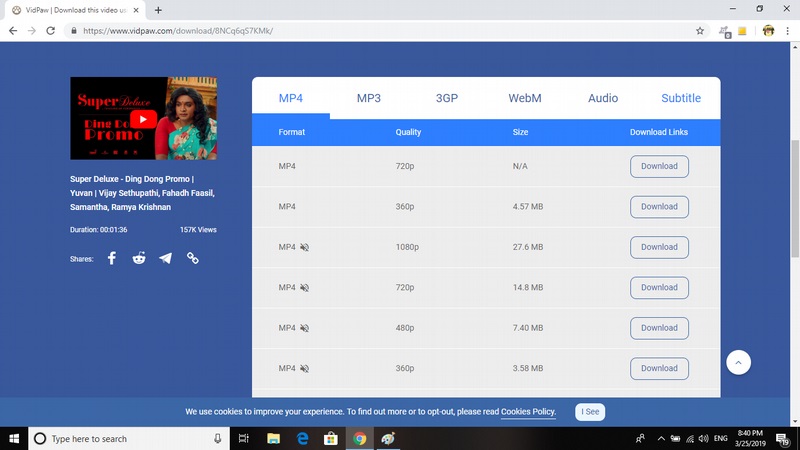Open Microsoft Store from the taskbar
Viewport: 800px width, 450px height.
[331, 438]
